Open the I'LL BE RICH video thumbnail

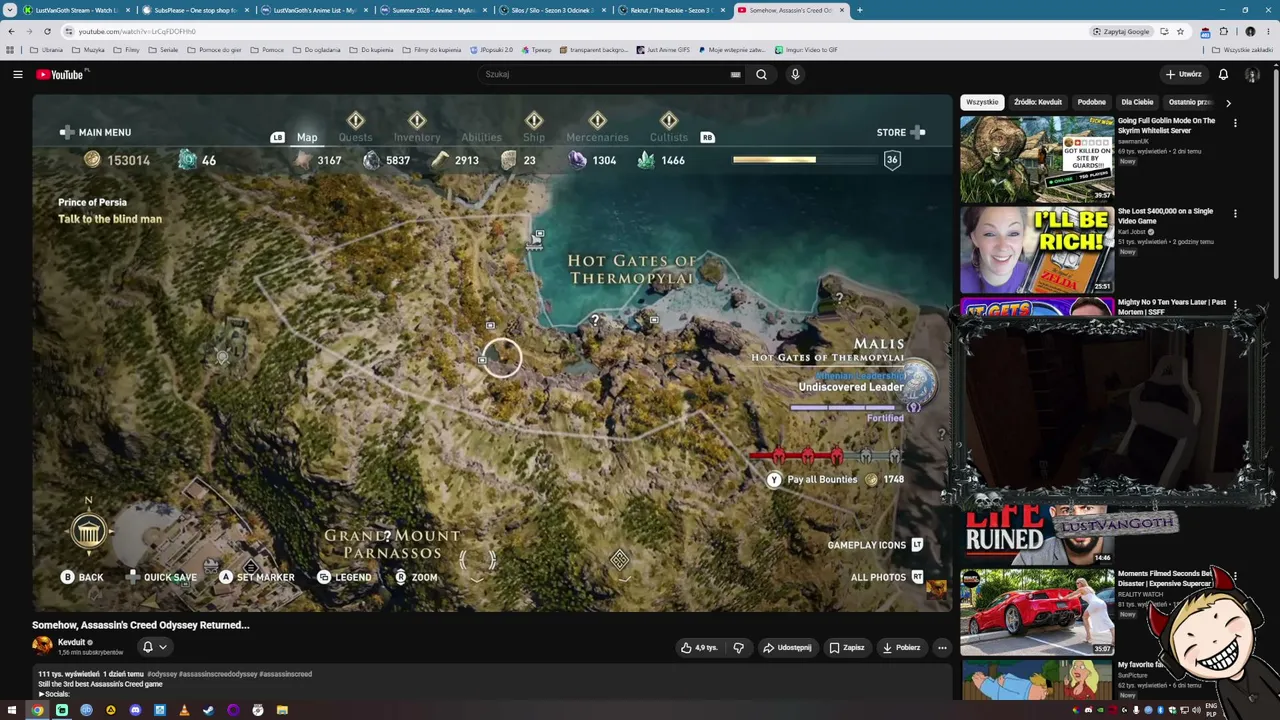1037,249
